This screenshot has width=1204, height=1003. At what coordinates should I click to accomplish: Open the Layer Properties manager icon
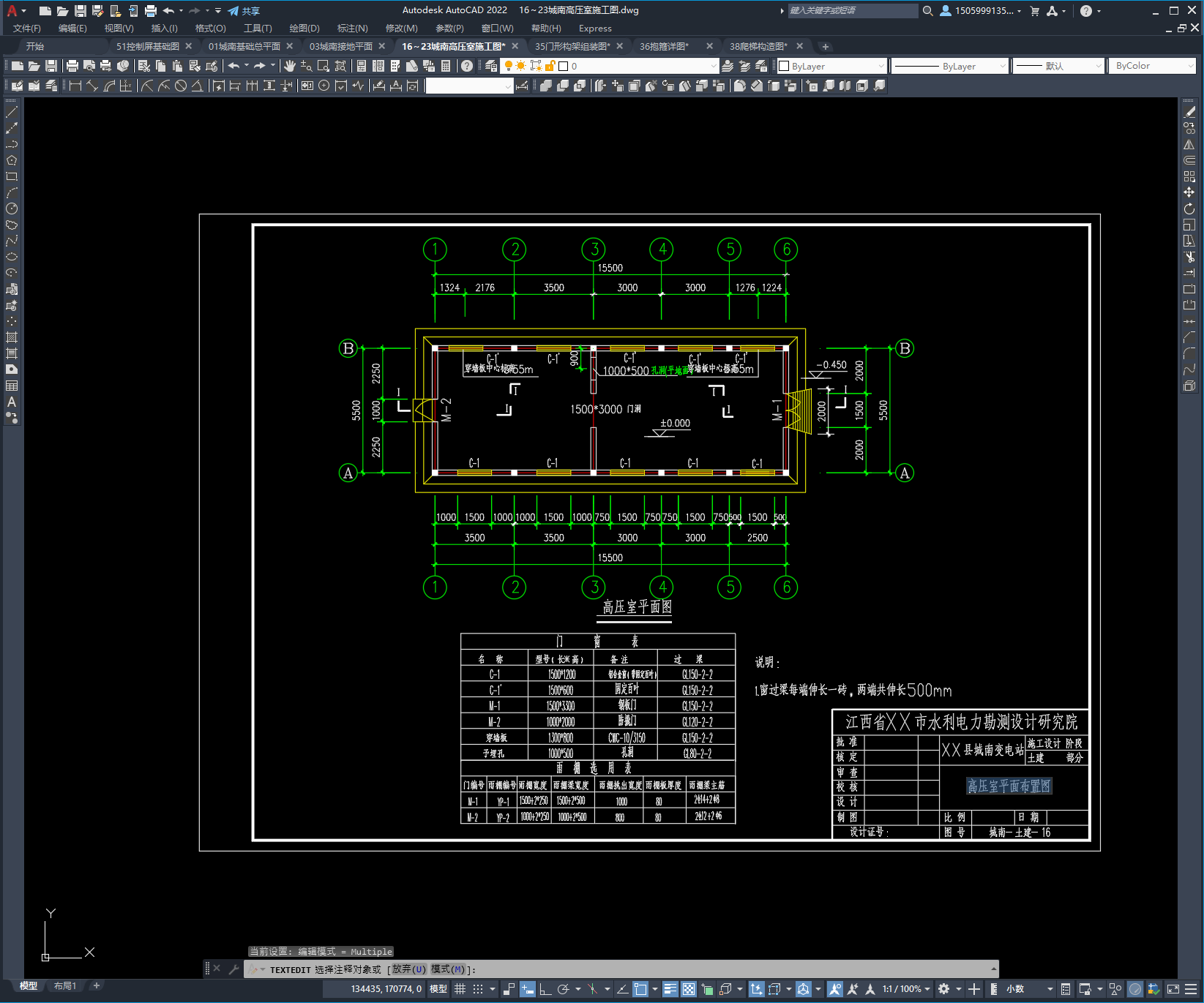click(x=491, y=66)
